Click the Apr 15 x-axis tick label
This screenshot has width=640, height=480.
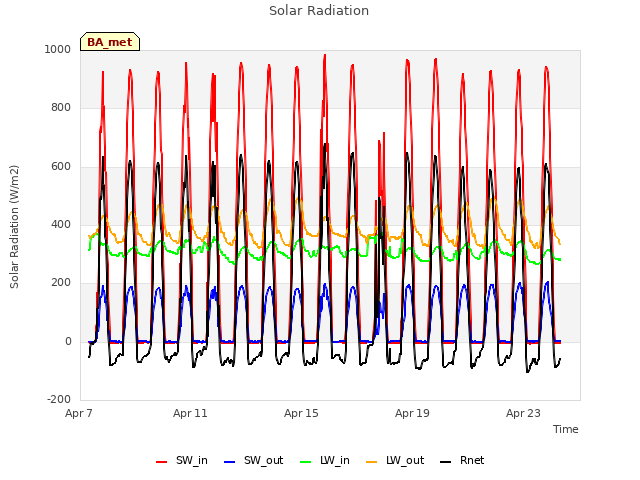[x=301, y=413]
